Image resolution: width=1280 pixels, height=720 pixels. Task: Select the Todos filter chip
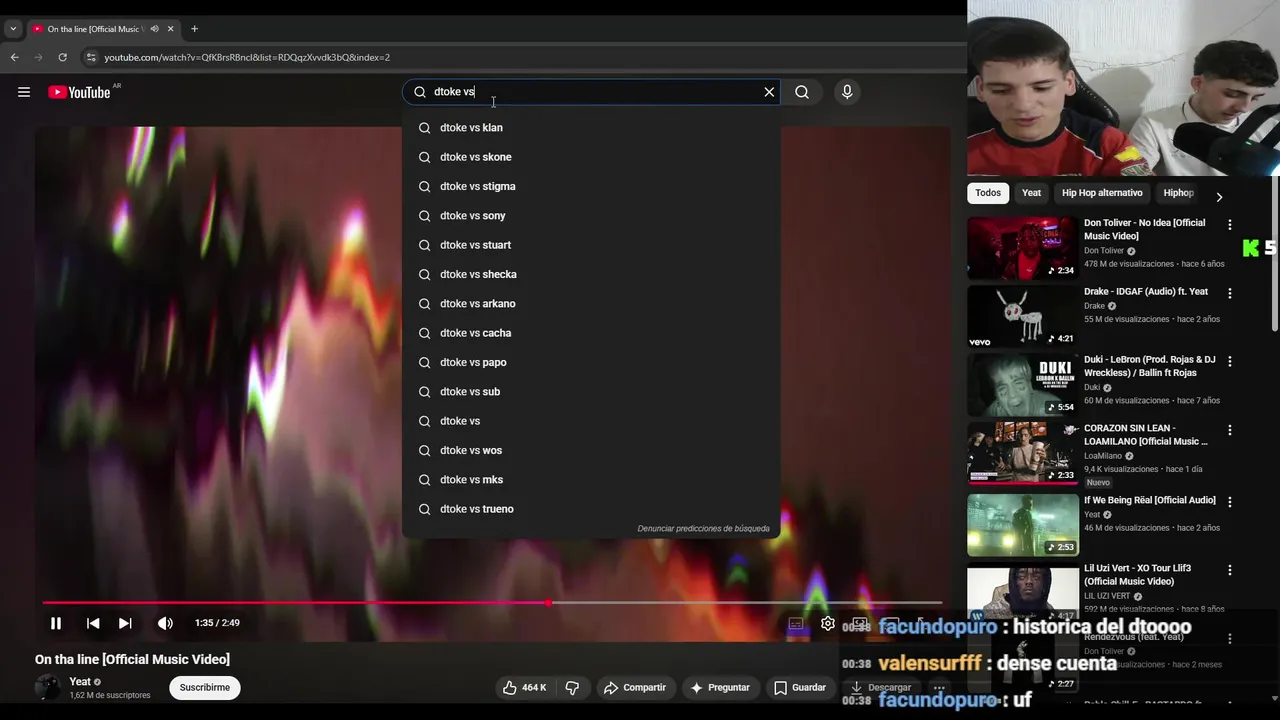tap(988, 193)
